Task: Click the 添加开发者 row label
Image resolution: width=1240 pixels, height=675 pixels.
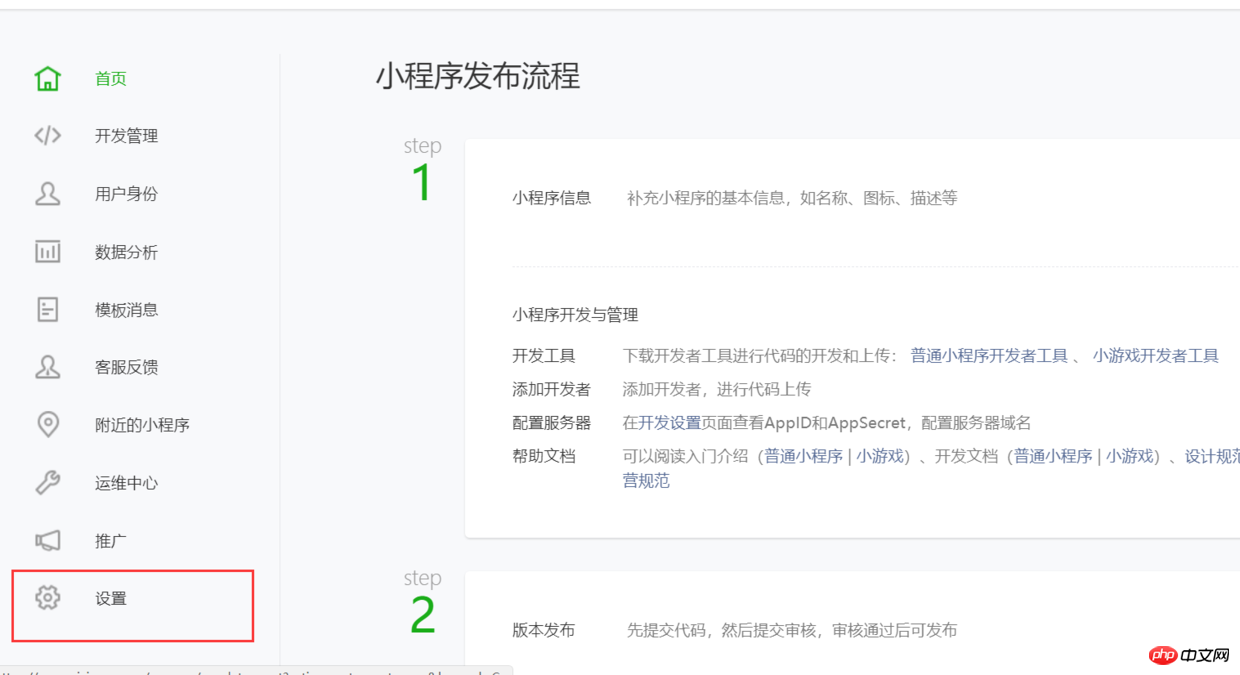Action: tap(552, 390)
